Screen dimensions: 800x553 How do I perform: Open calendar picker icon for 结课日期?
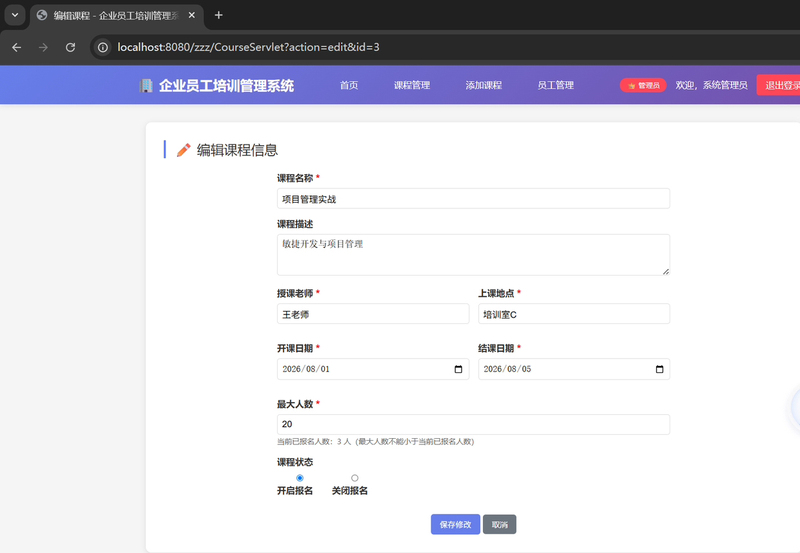click(x=659, y=369)
